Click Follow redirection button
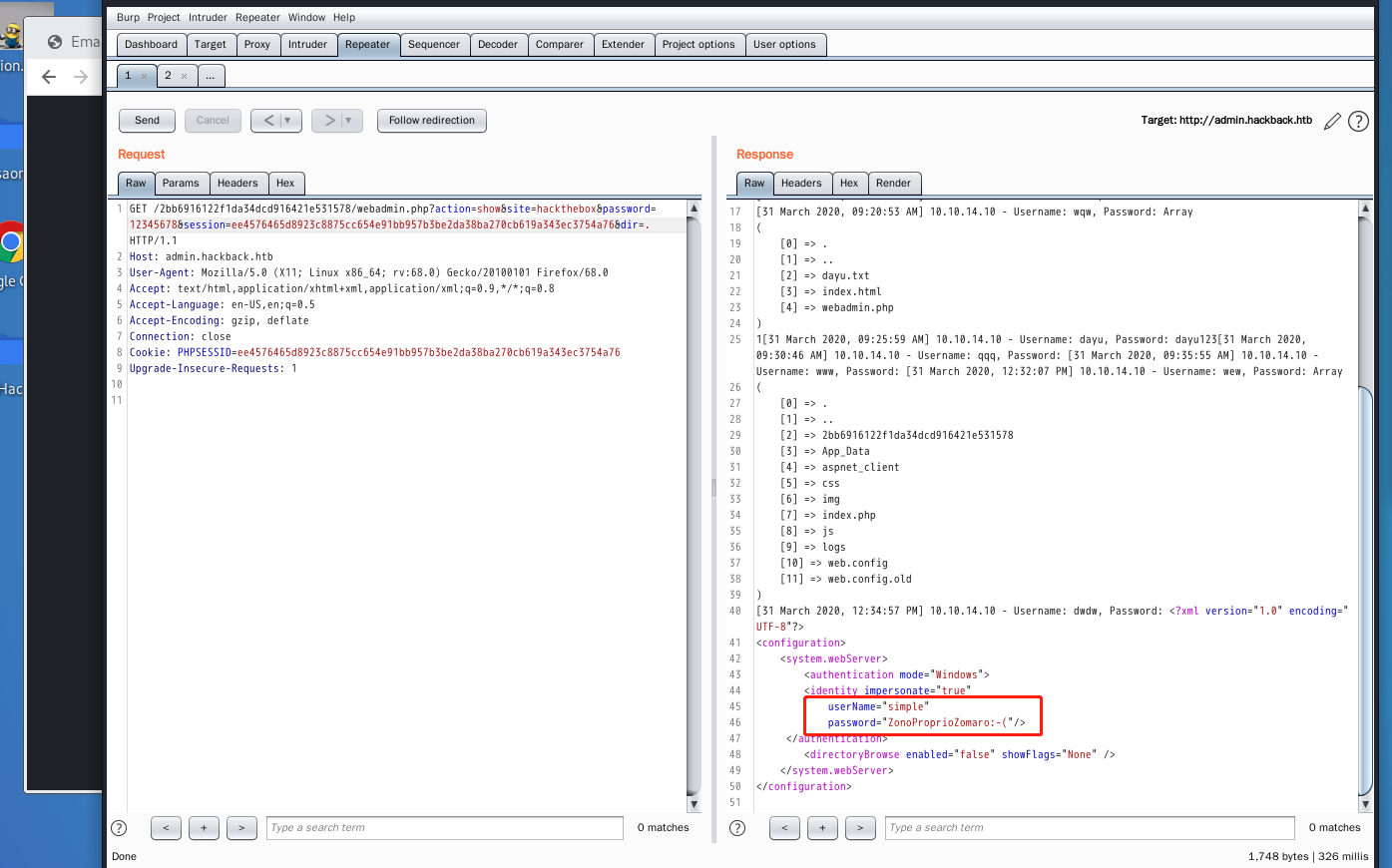Screen dimensions: 1392x868 (432, 120)
